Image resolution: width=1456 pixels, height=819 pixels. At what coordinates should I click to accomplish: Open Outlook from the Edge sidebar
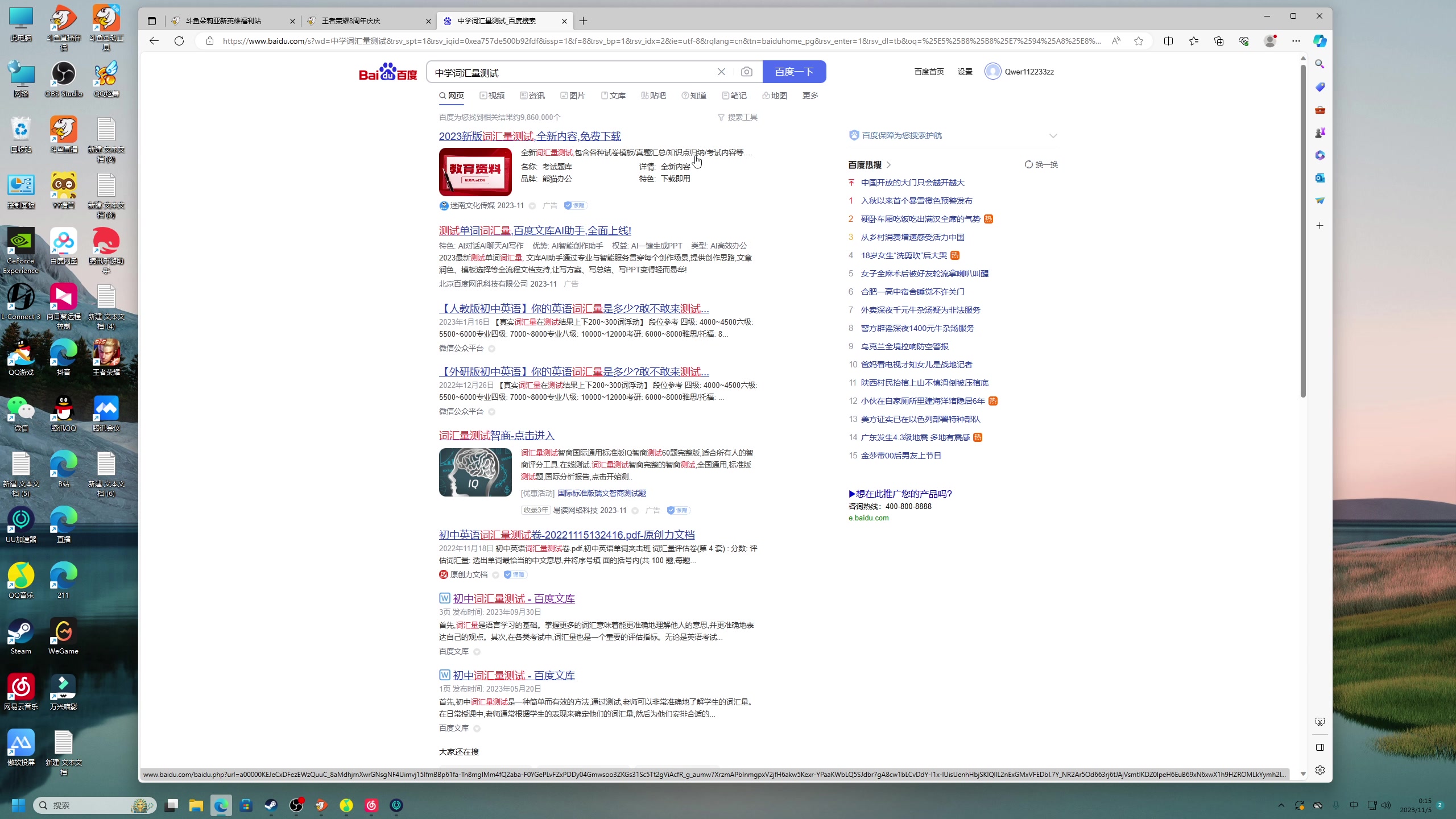[1320, 178]
